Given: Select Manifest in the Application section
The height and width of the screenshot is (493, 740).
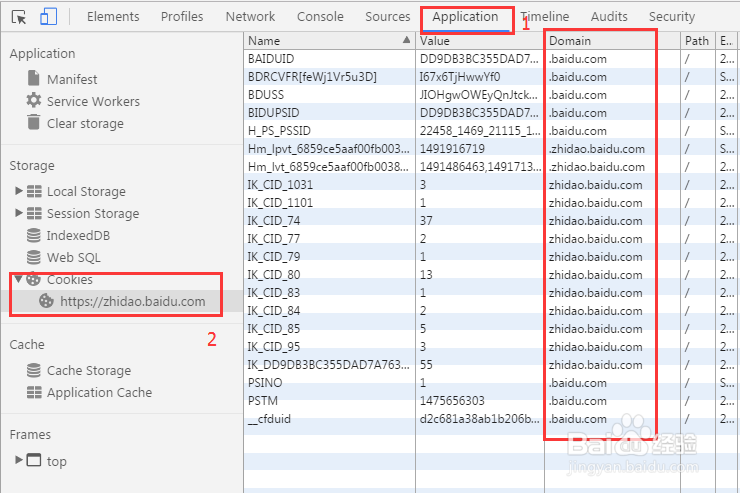Looking at the screenshot, I should (72, 79).
